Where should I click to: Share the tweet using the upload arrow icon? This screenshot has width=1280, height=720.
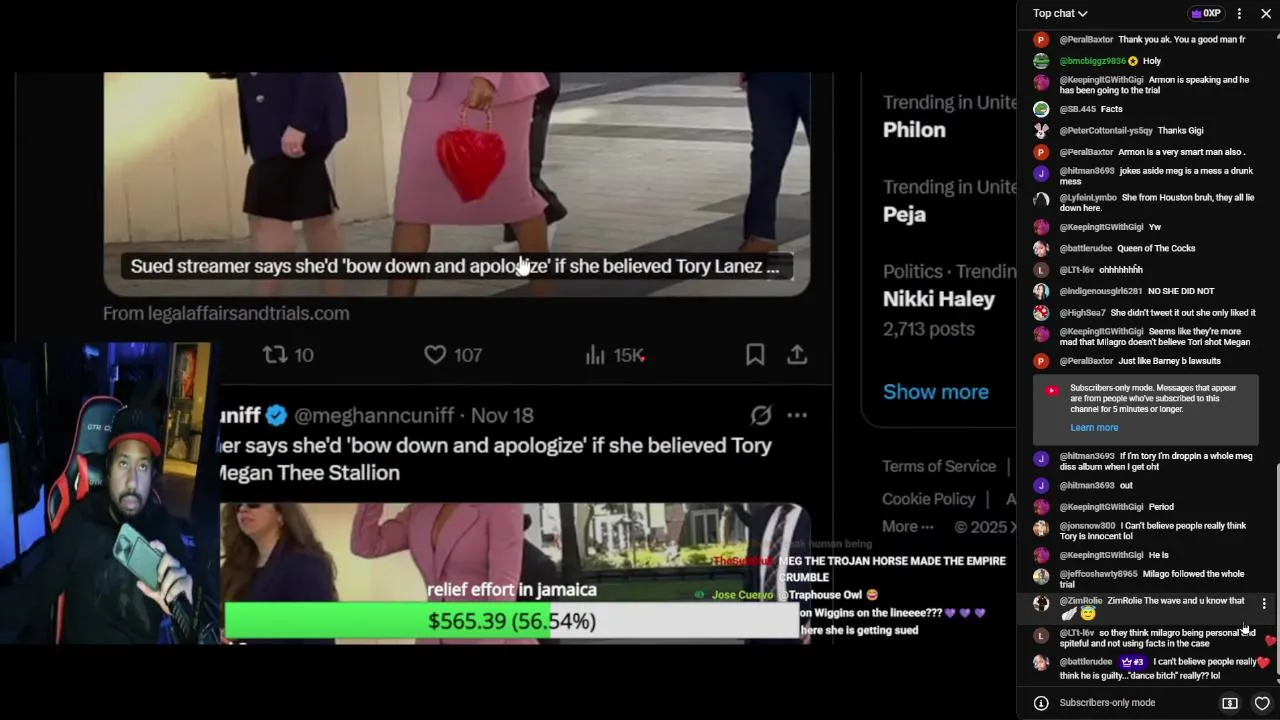(797, 354)
